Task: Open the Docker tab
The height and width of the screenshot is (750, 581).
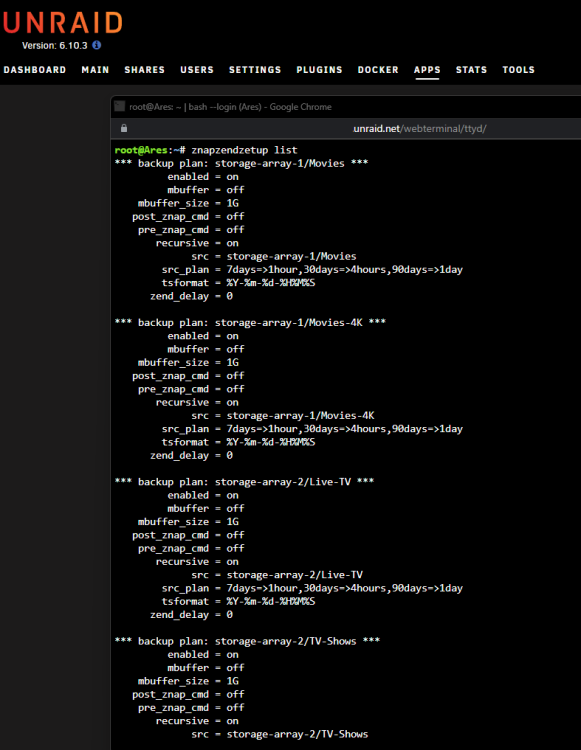Action: [x=378, y=70]
